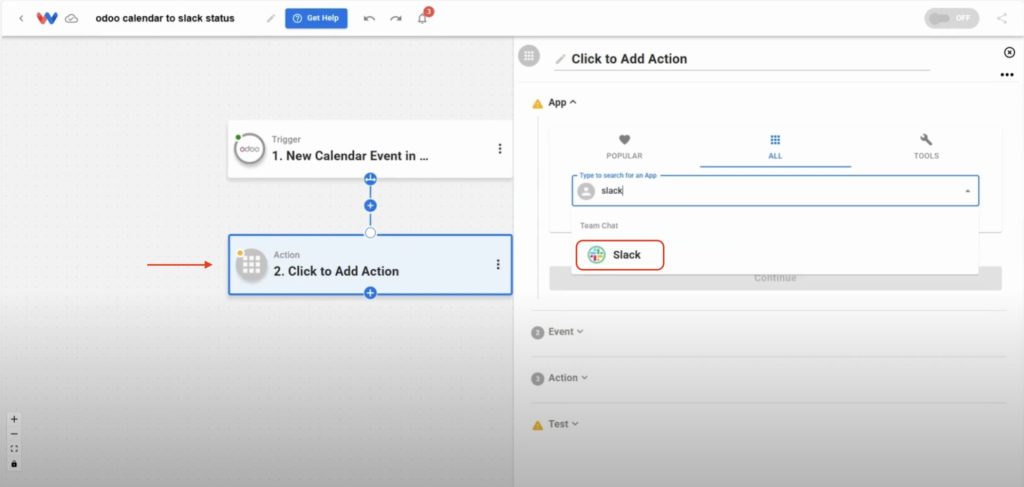Click the Get Help button
1024x487 pixels.
(x=316, y=18)
